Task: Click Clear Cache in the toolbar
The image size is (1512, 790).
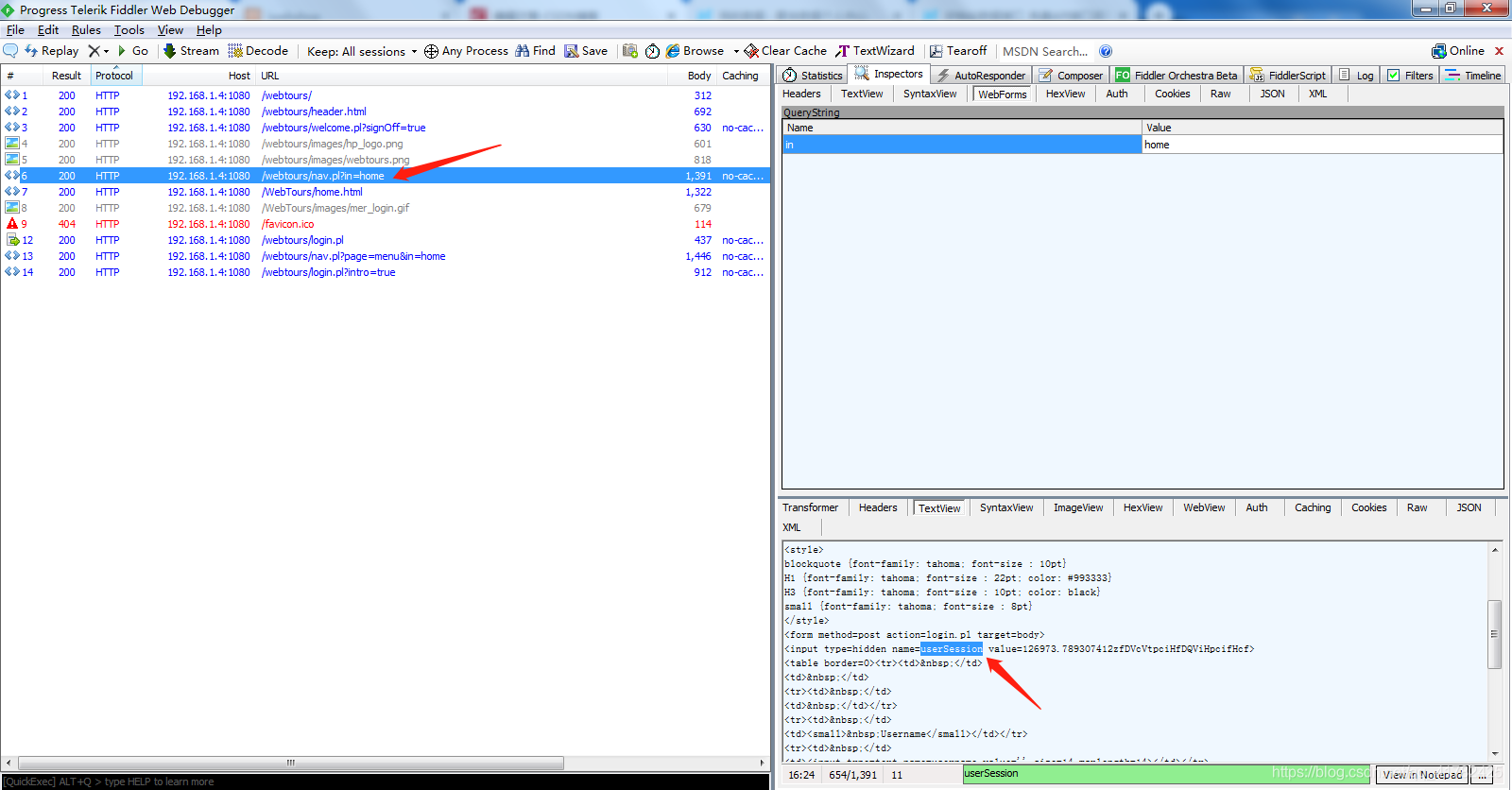Action: pos(785,51)
